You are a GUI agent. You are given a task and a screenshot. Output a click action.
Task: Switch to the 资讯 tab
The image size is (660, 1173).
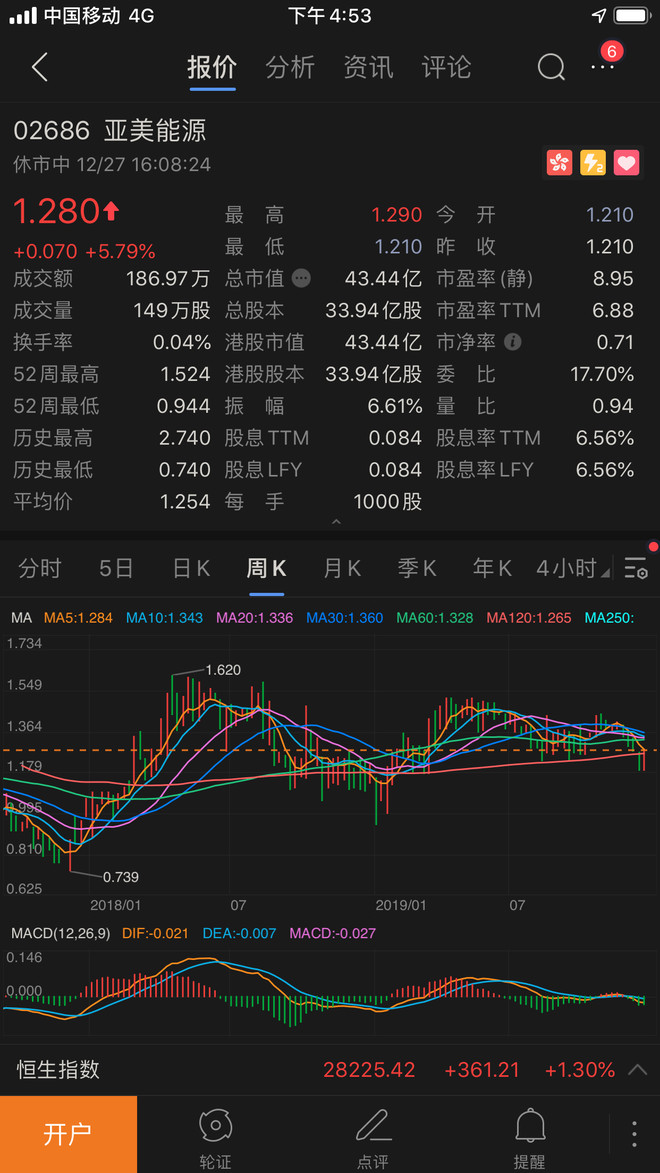[368, 67]
